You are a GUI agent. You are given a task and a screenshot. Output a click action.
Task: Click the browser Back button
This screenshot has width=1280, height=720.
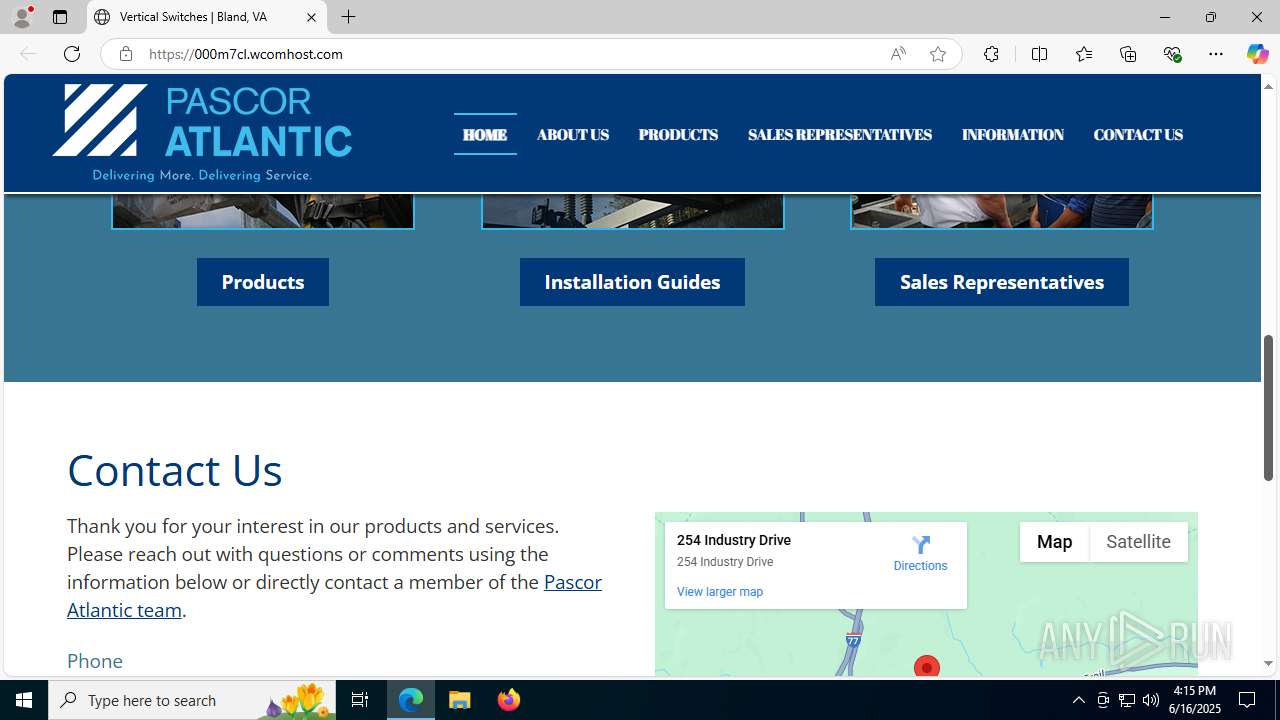click(x=28, y=54)
